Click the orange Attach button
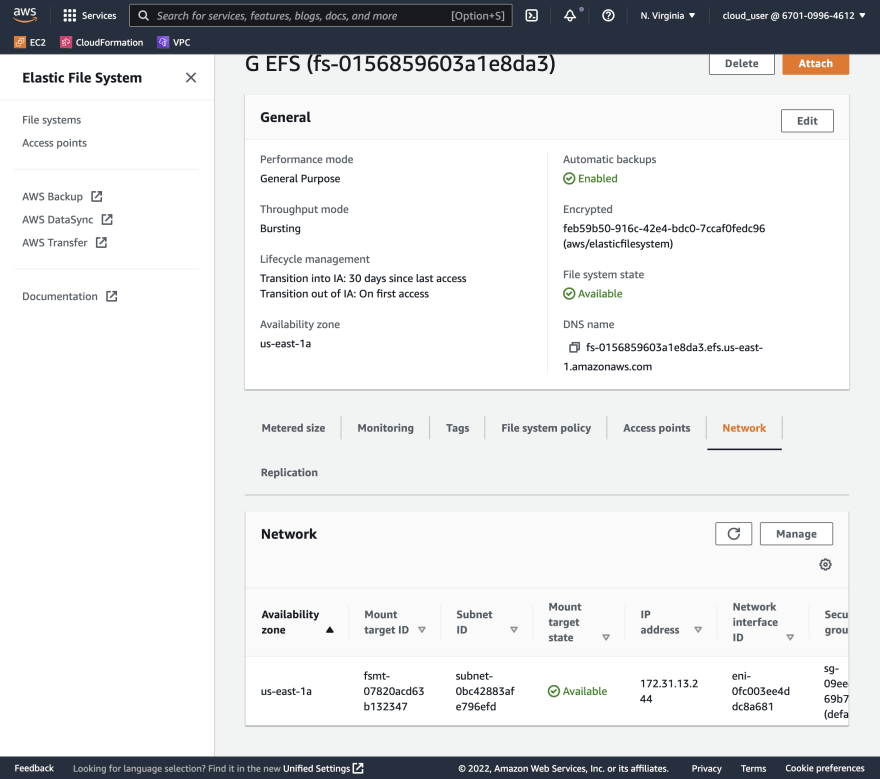Viewport: 880px width, 779px height. tap(815, 63)
